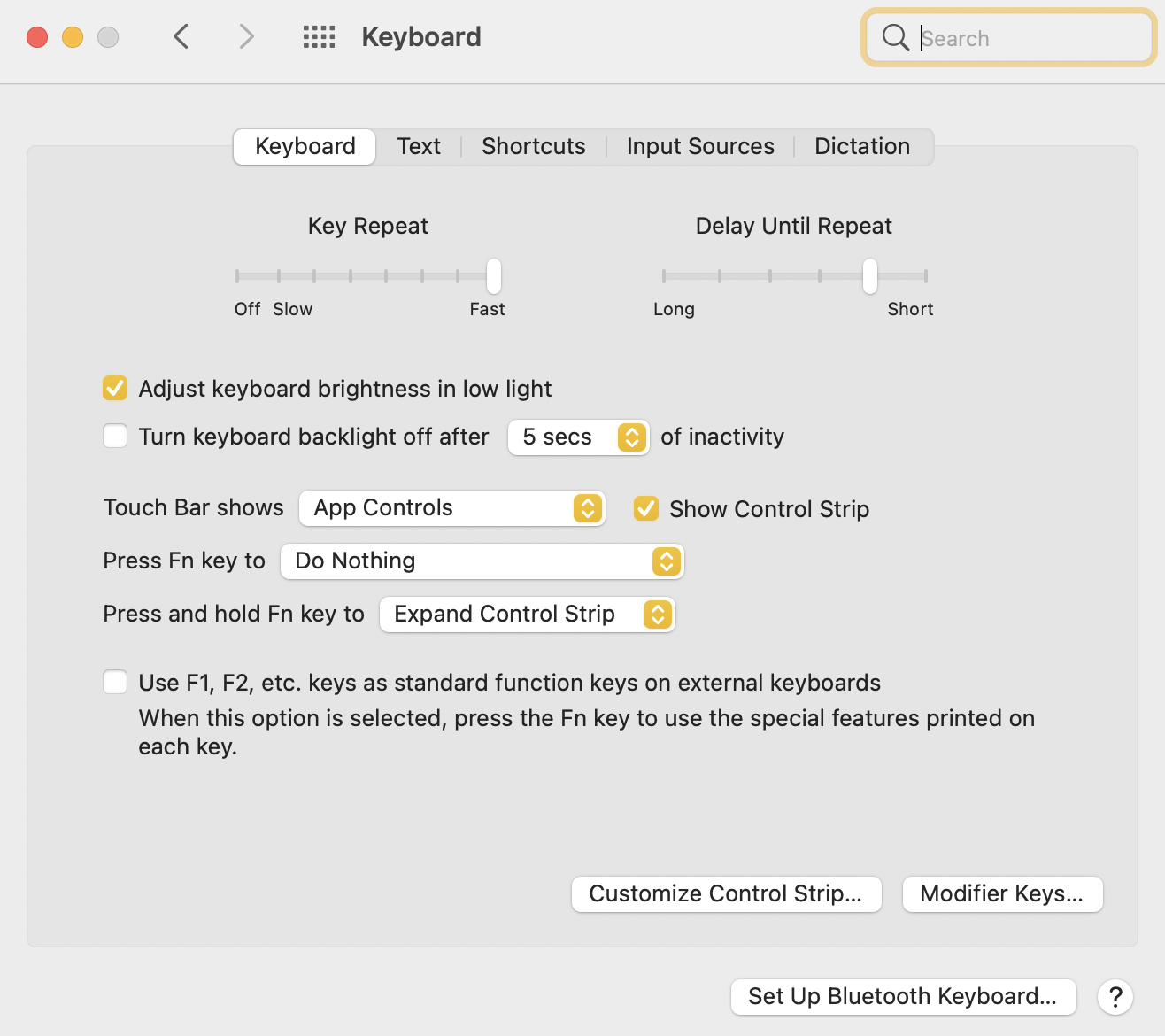Screen dimensions: 1165x1036
Task: Close the Keyboard preferences window
Action: [37, 37]
